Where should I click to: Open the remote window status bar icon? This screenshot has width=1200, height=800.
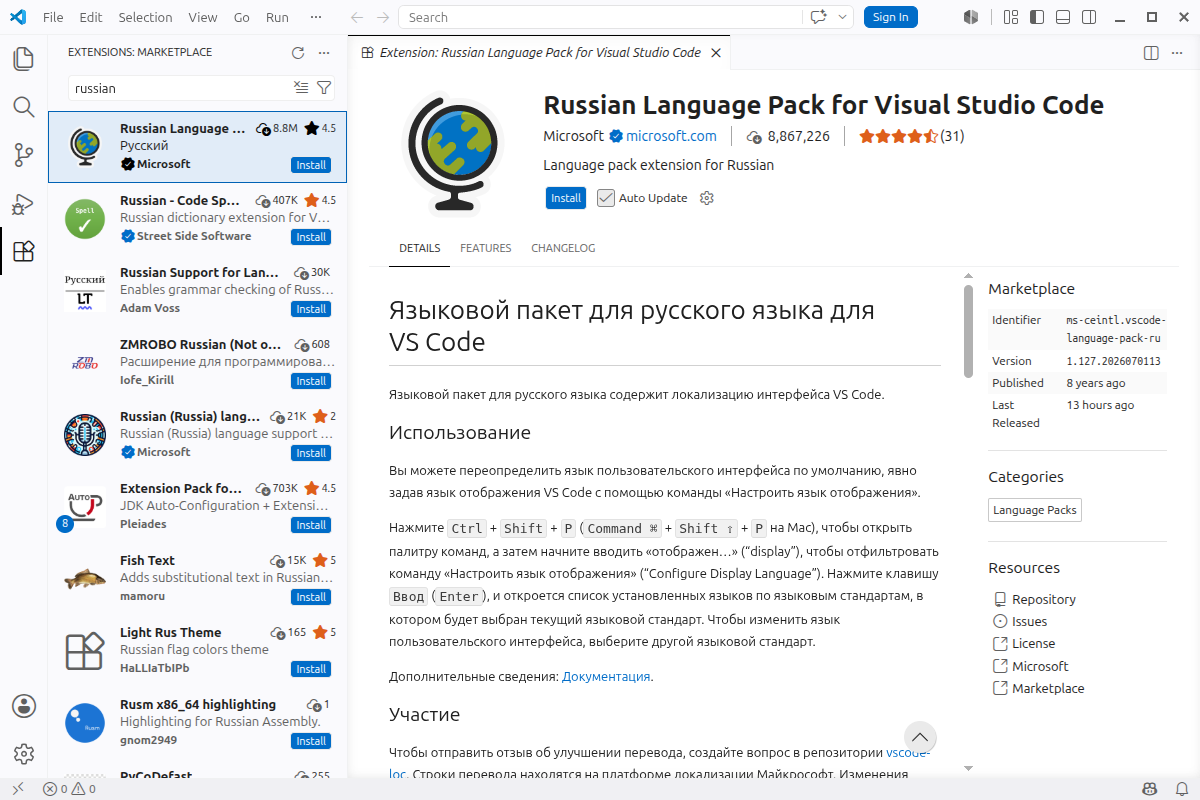click(x=17, y=789)
